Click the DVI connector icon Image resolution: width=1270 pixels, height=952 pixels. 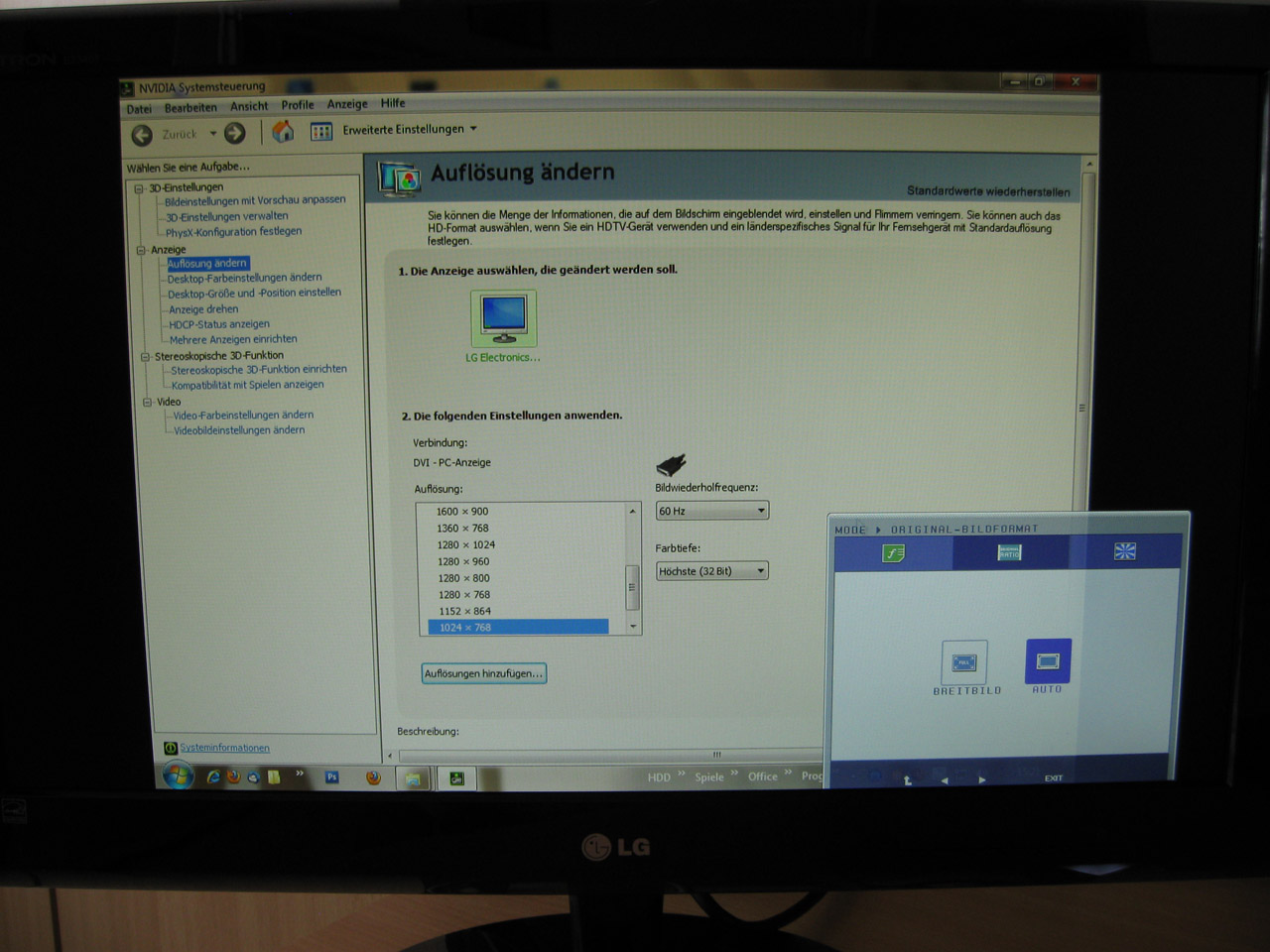pyautogui.click(x=671, y=464)
